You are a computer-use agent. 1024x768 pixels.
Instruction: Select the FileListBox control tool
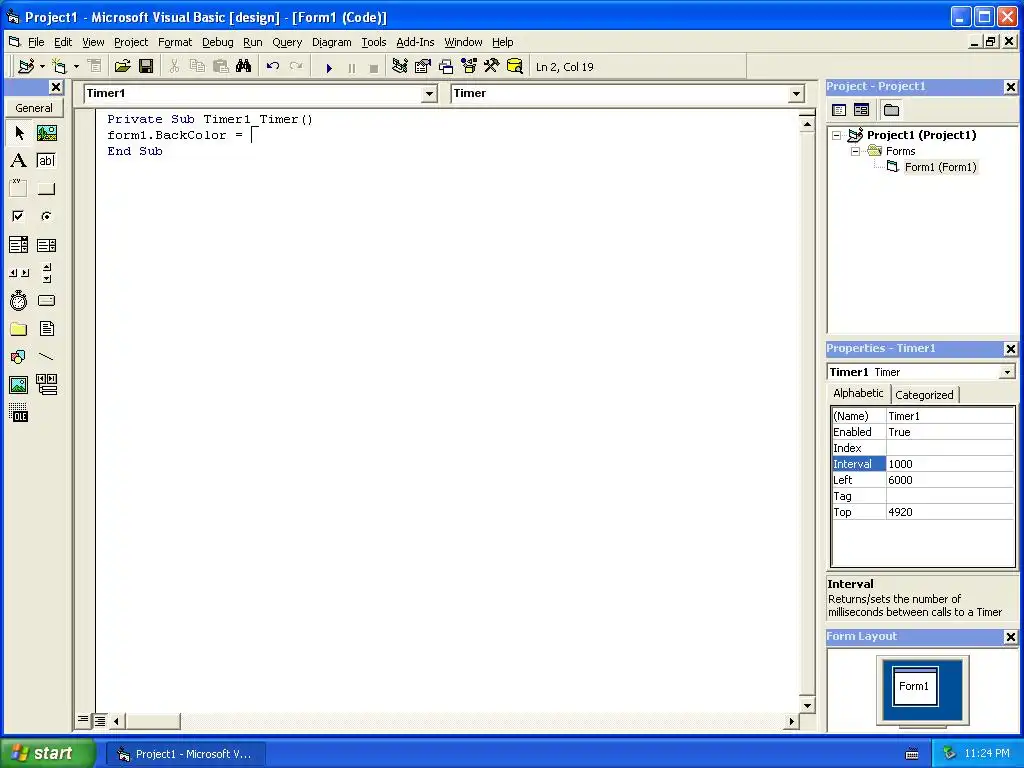(46, 329)
